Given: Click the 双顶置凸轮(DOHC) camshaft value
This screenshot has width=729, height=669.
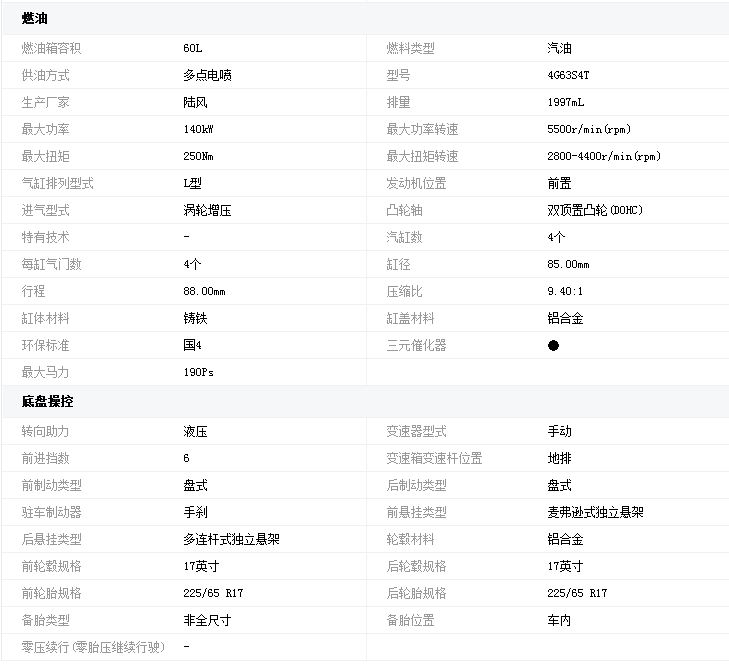Looking at the screenshot, I should pyautogui.click(x=594, y=210).
